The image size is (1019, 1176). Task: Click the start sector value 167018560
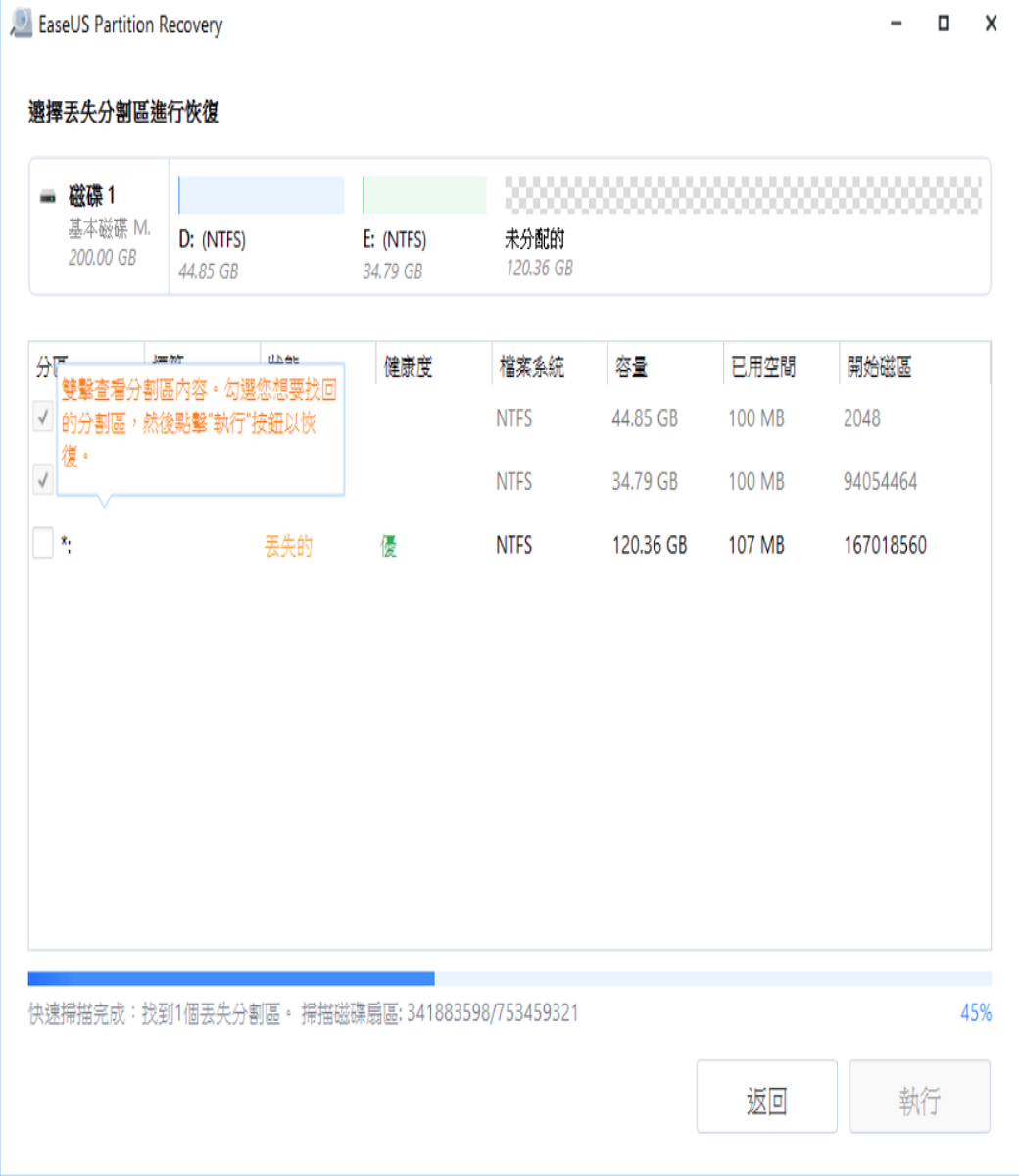tap(885, 545)
